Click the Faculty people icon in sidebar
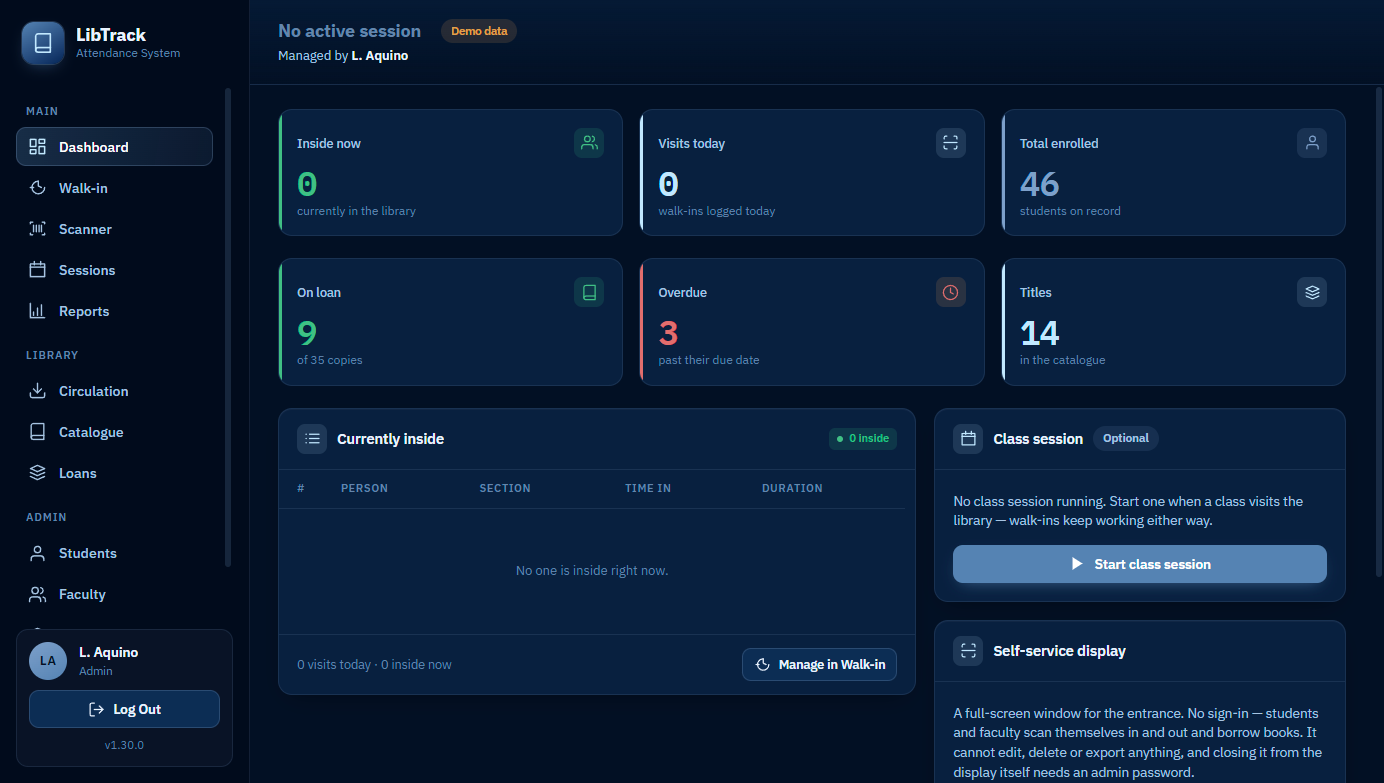The height and width of the screenshot is (783, 1384). 38,594
